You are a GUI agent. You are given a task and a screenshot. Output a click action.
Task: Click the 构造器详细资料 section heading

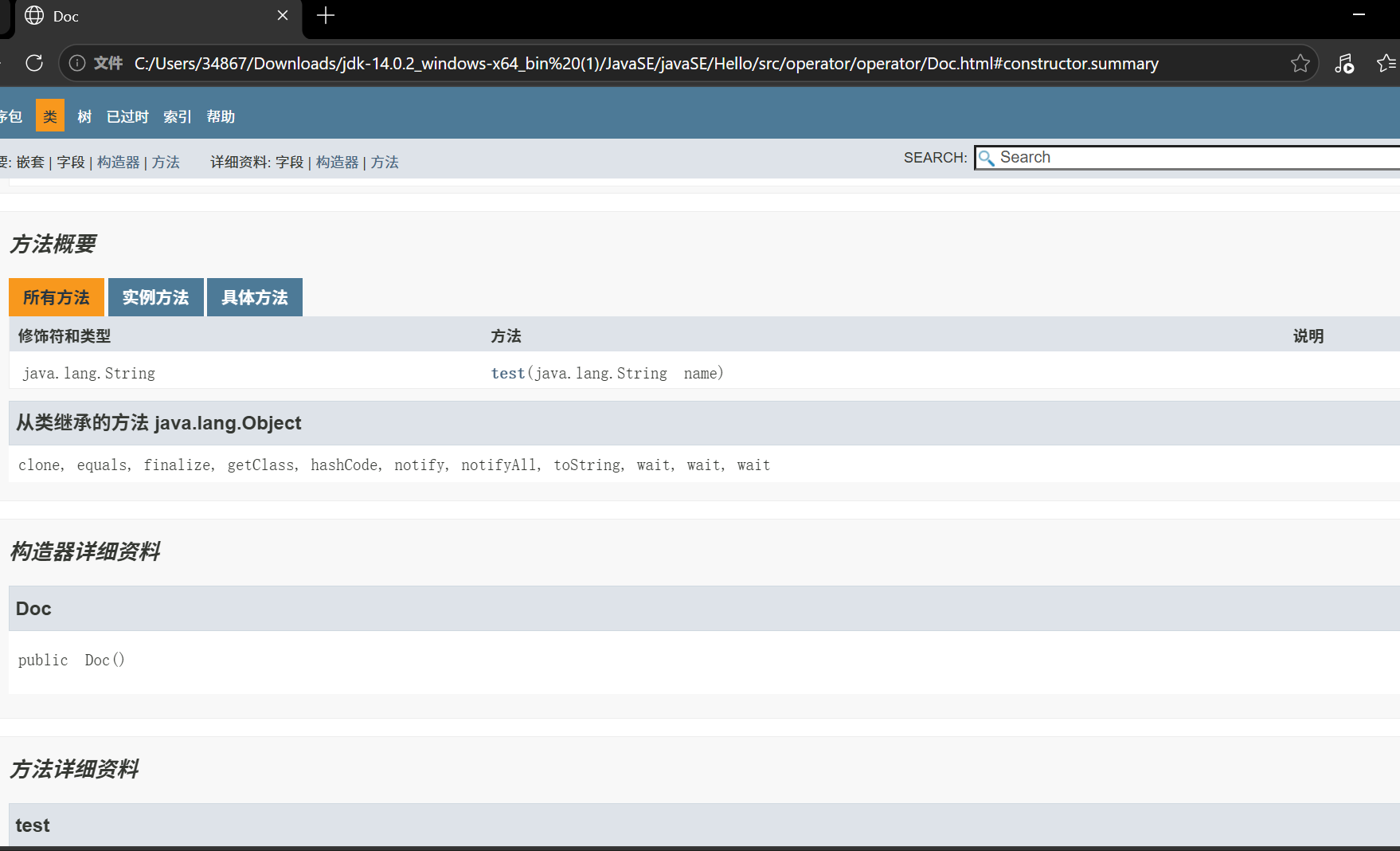coord(85,551)
